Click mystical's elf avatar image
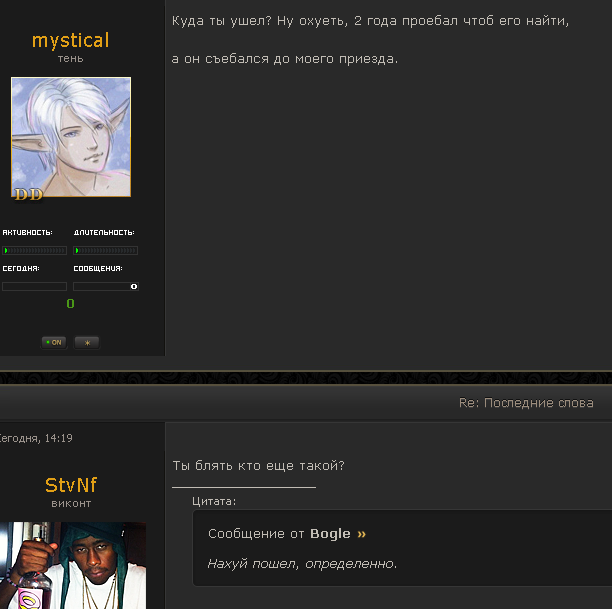Screen dimensions: 612x609 (71, 137)
